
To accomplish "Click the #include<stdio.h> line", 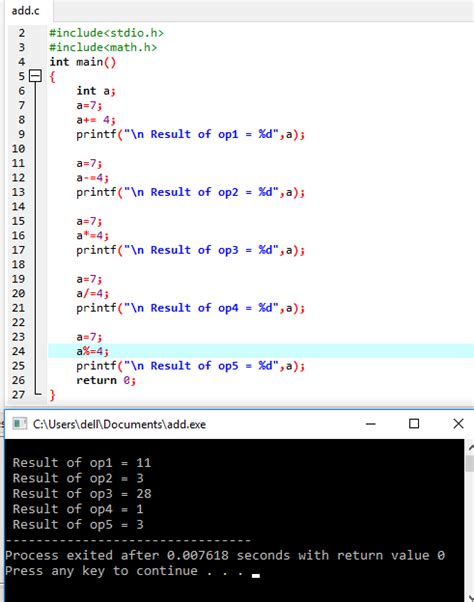I will (x=106, y=33).
